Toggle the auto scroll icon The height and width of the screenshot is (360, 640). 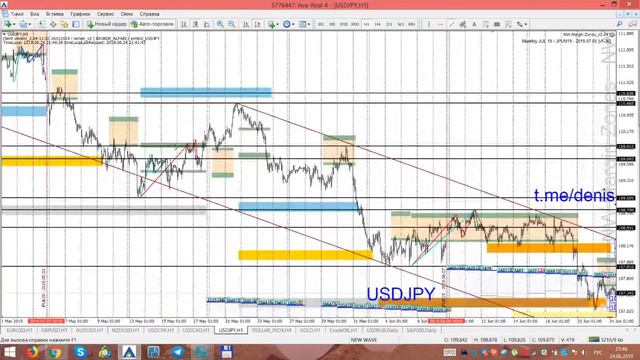pyautogui.click(x=246, y=24)
